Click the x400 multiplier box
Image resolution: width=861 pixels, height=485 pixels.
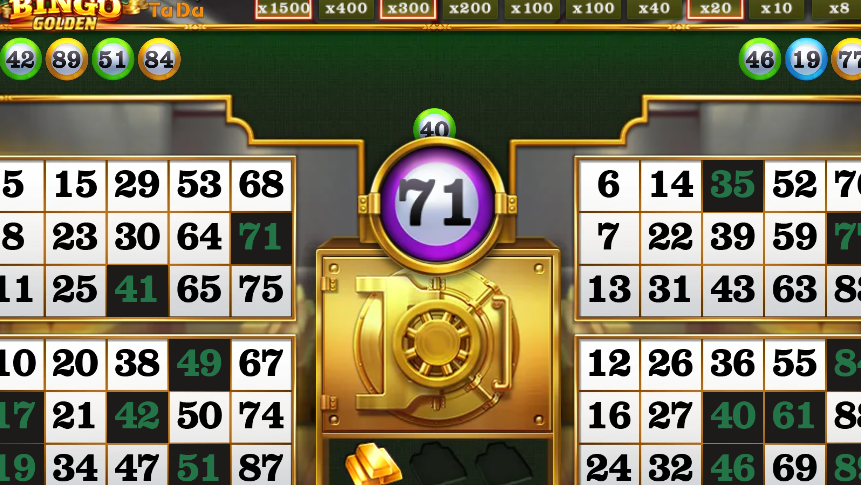346,8
